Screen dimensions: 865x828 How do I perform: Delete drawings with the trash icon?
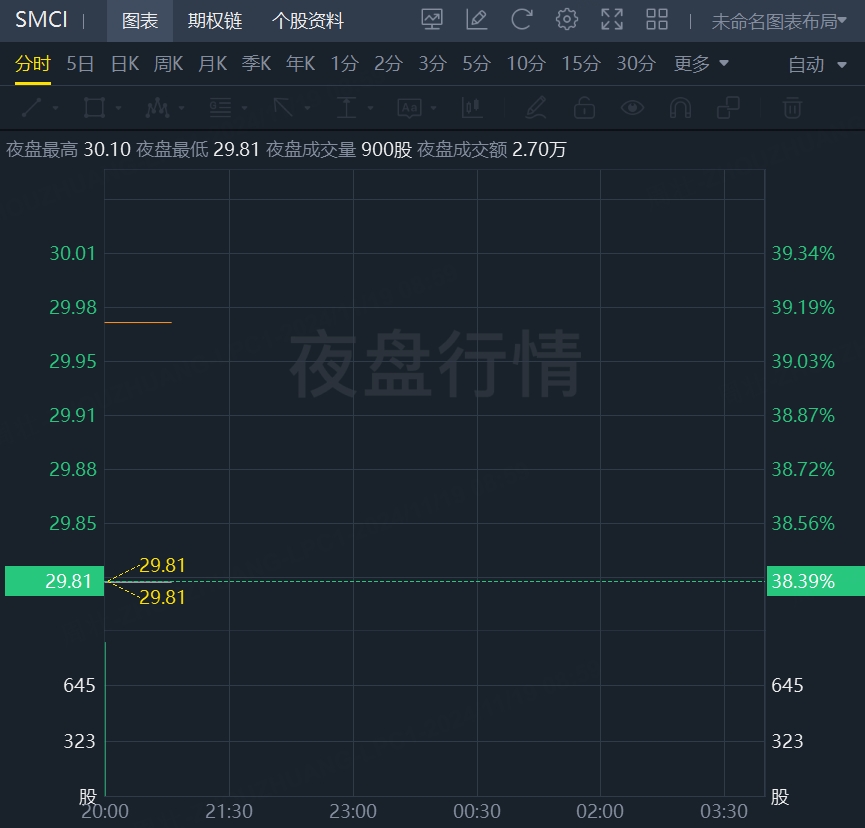coord(792,108)
